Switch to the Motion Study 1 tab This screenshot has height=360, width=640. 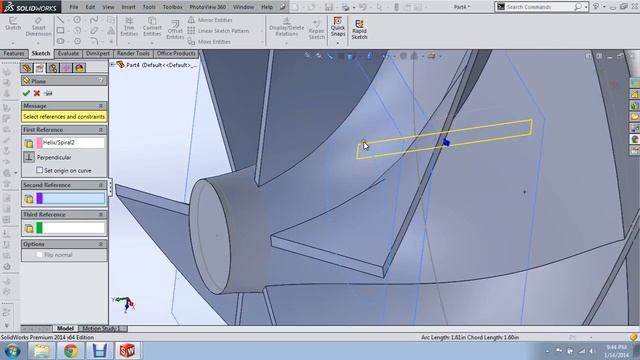(102, 328)
